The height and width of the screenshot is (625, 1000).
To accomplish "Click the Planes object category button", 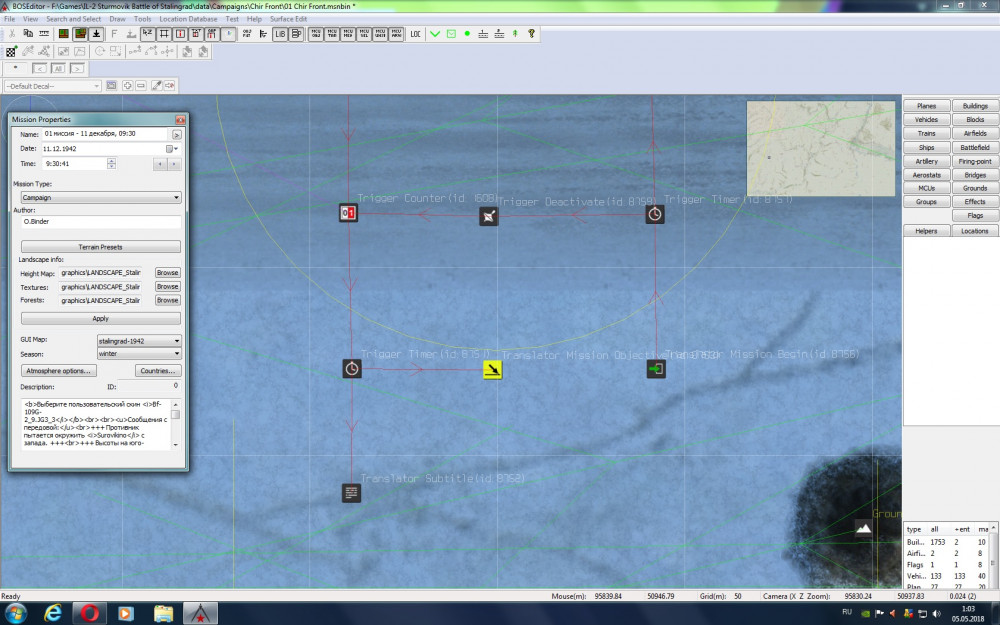I will 926,106.
